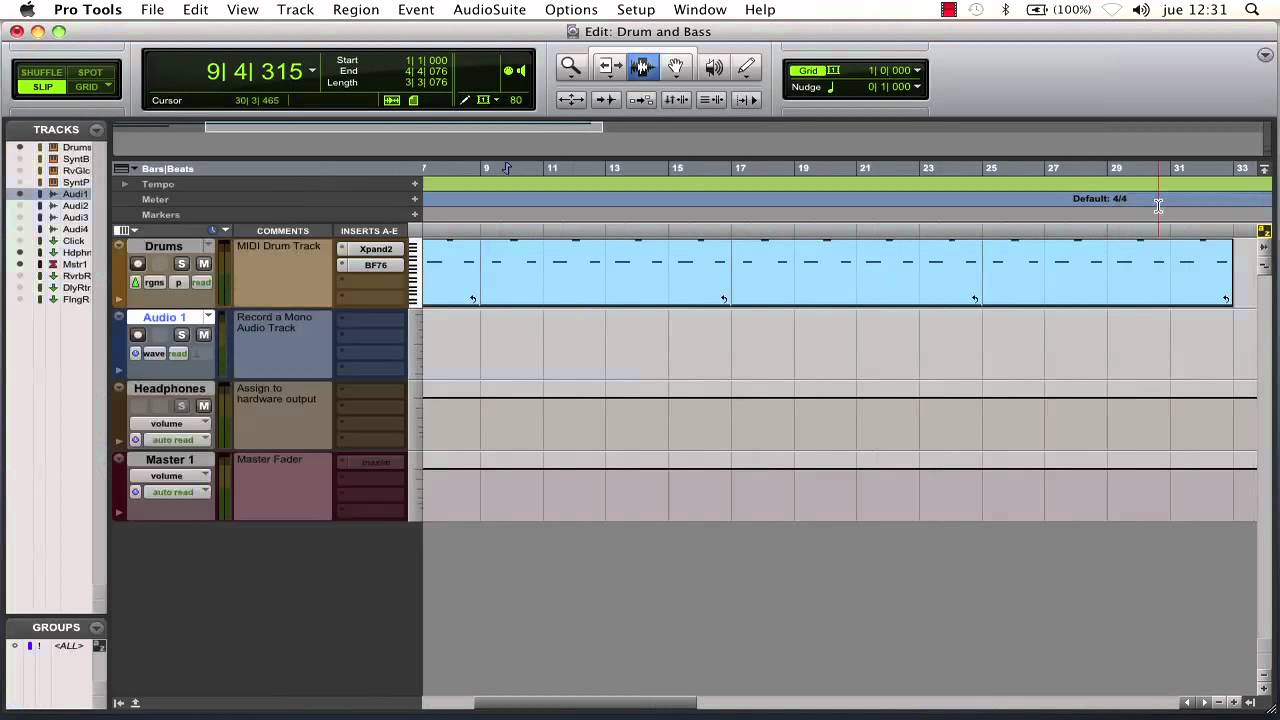Viewport: 1280px width, 720px height.
Task: Open the Nudge value dropdown
Action: point(917,87)
